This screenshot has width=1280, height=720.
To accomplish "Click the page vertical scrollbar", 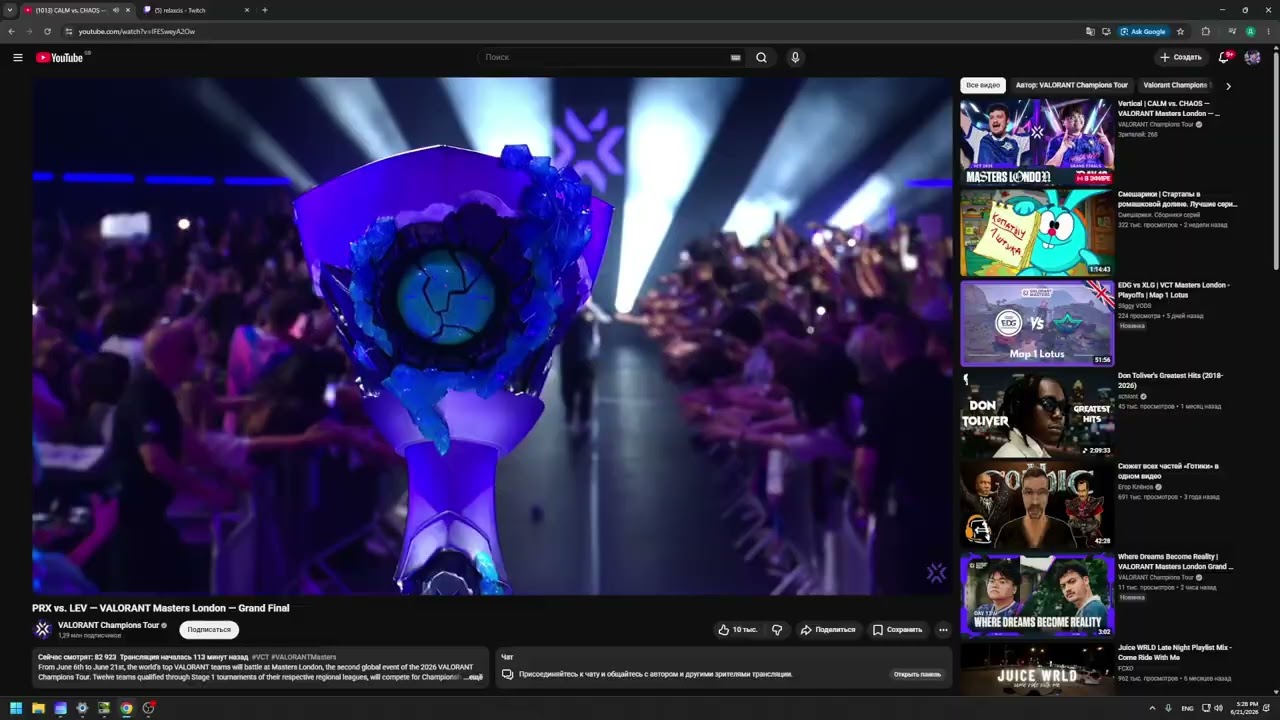I will coord(1276,160).
